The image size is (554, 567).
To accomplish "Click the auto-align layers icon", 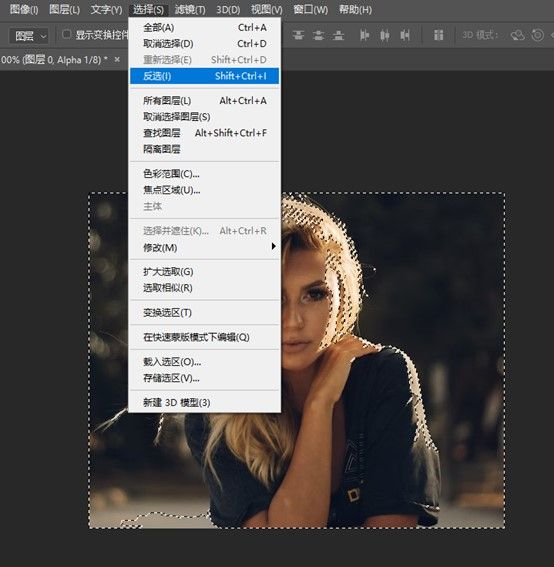I will click(x=438, y=35).
